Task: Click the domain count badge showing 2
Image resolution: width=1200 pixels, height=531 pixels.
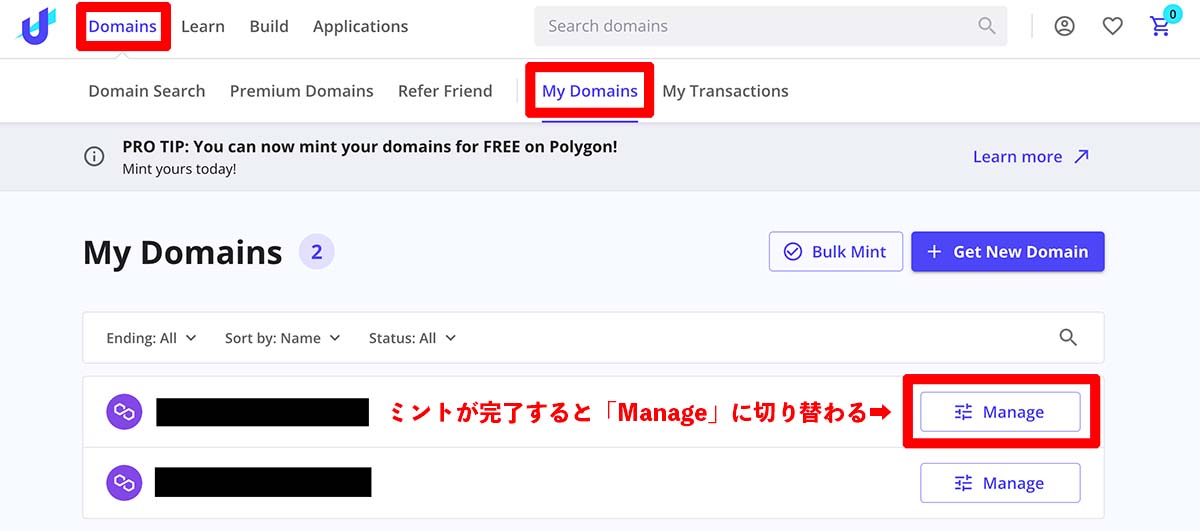Action: (x=316, y=252)
